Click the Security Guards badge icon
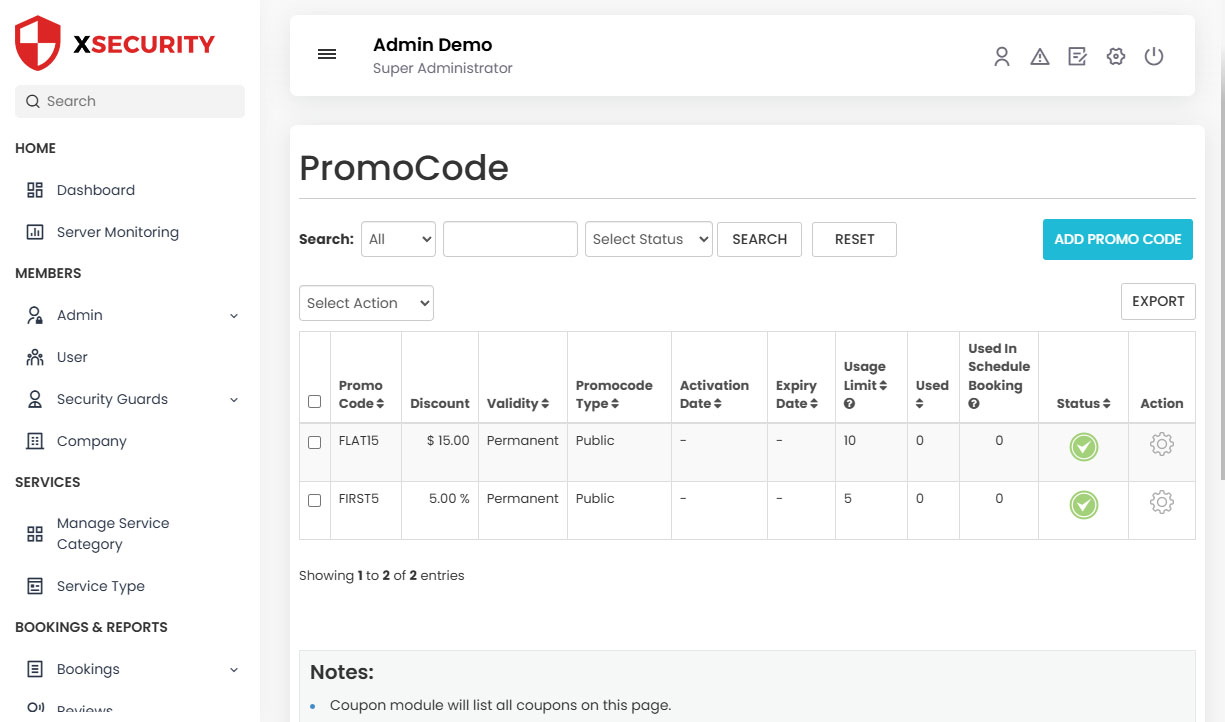The image size is (1225, 722). (35, 399)
